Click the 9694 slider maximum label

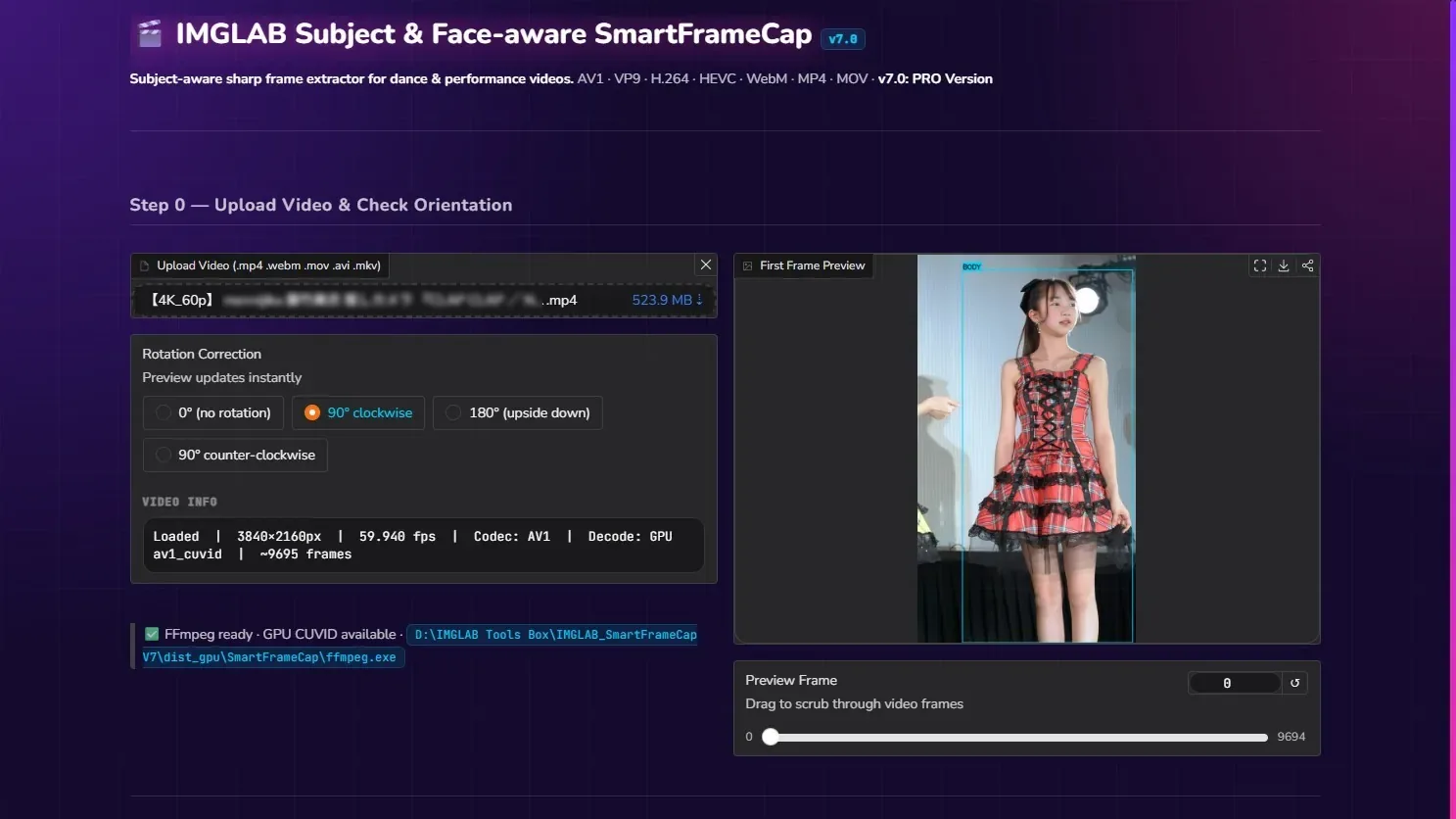pos(1291,737)
